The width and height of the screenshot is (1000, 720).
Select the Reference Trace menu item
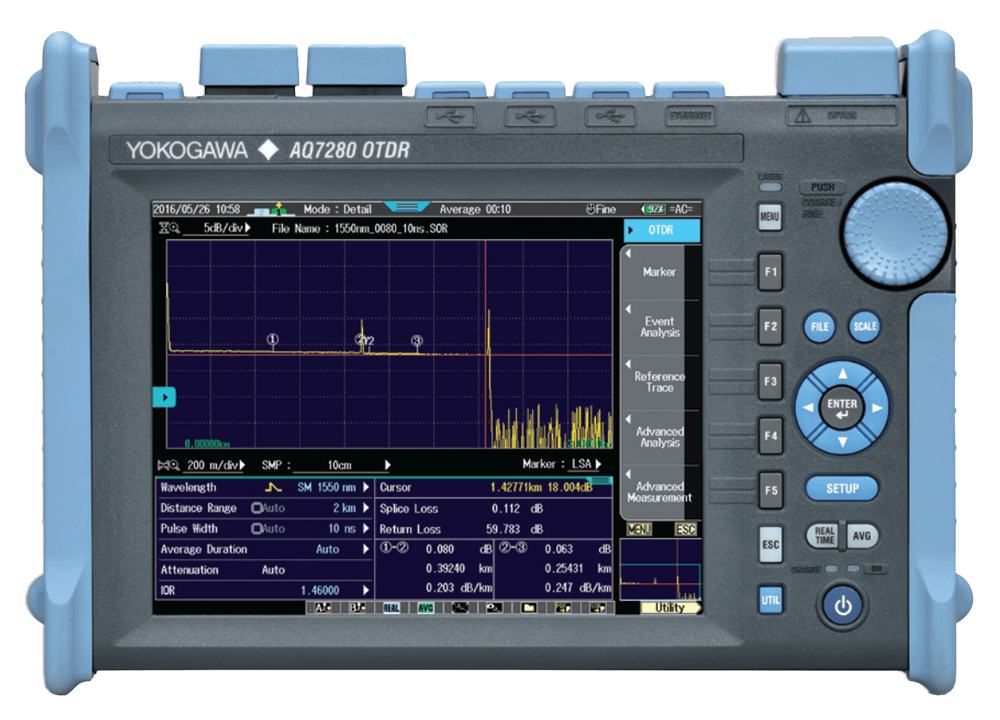click(x=659, y=382)
